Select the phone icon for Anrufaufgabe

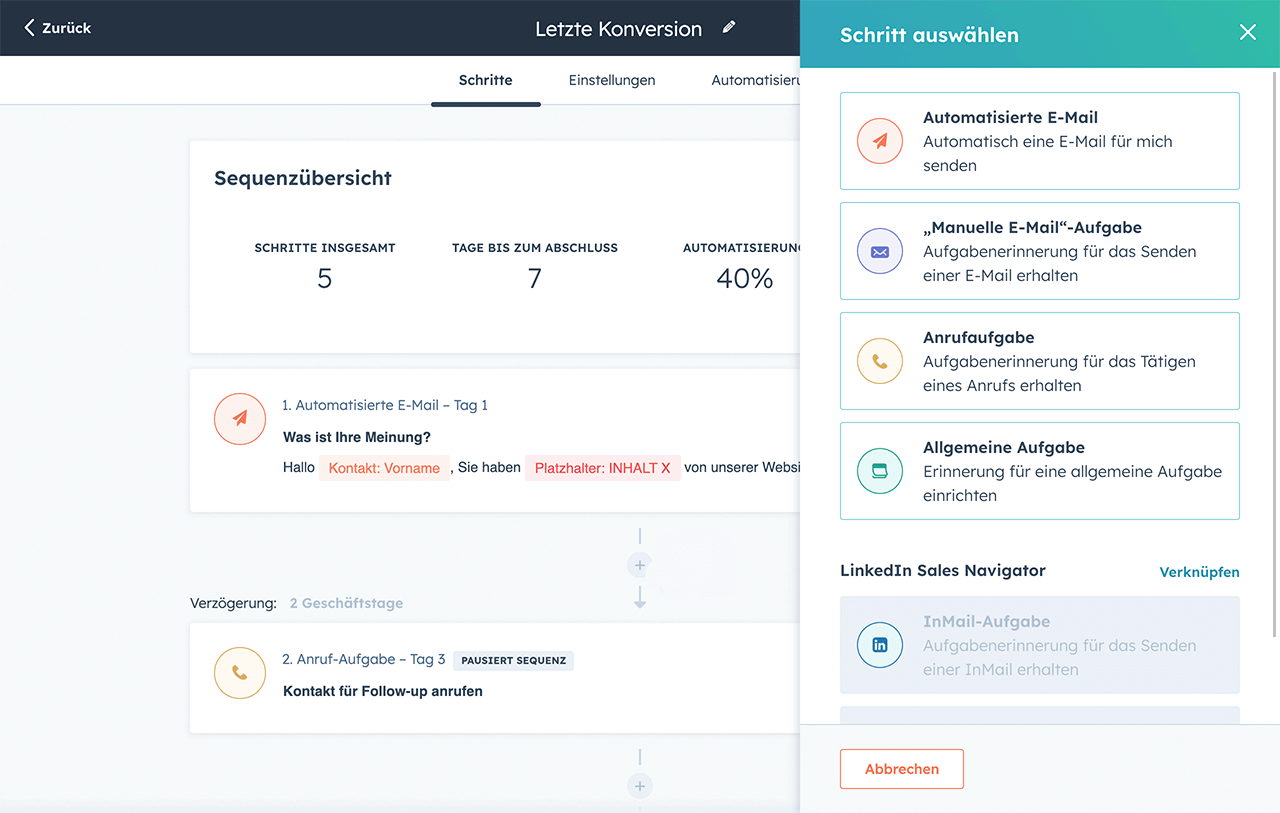coord(880,361)
